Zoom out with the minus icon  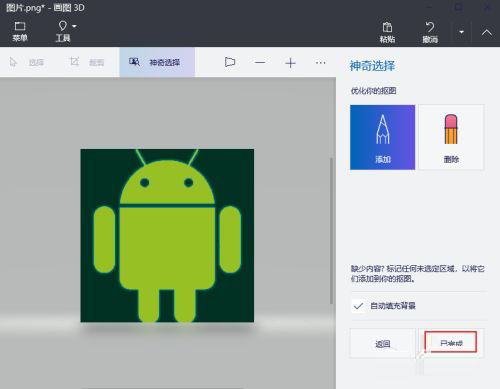[260, 63]
